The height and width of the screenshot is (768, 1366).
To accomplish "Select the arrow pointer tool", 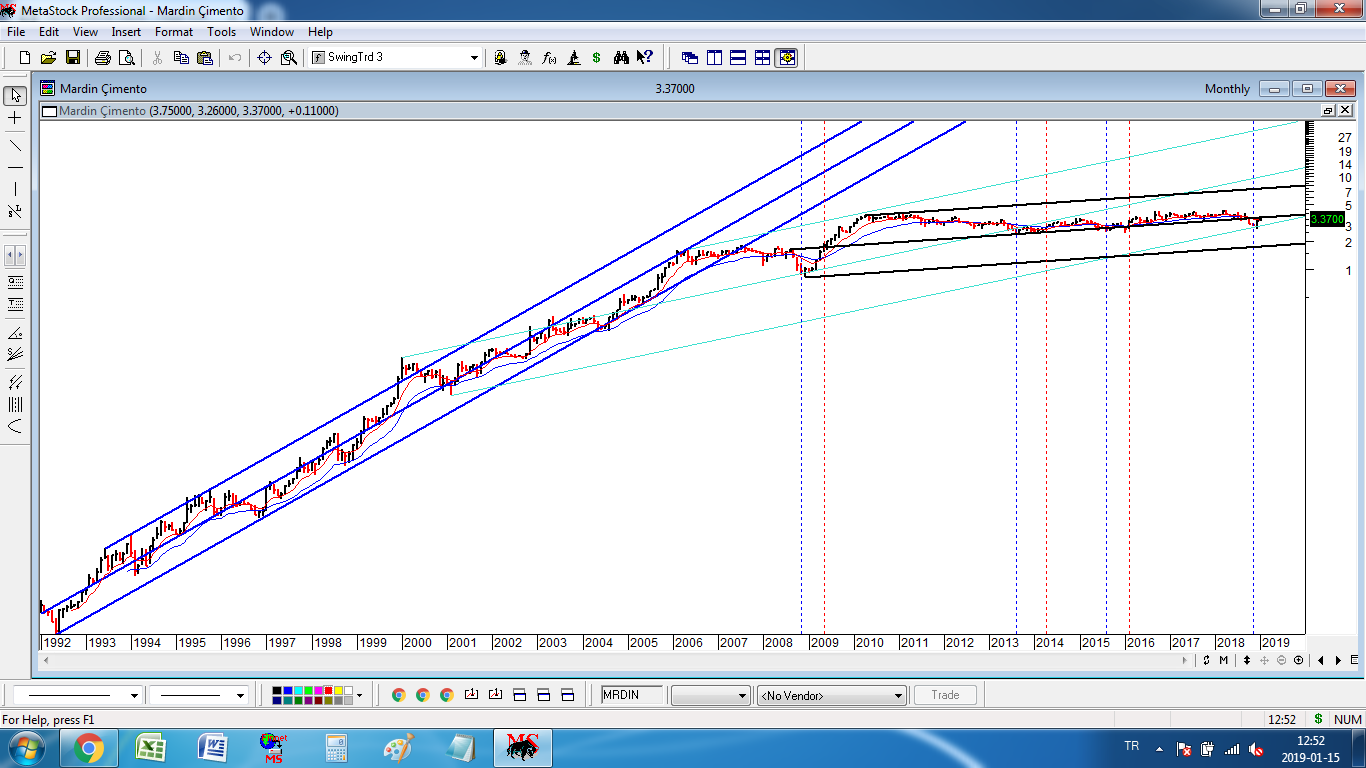I will click(15, 96).
